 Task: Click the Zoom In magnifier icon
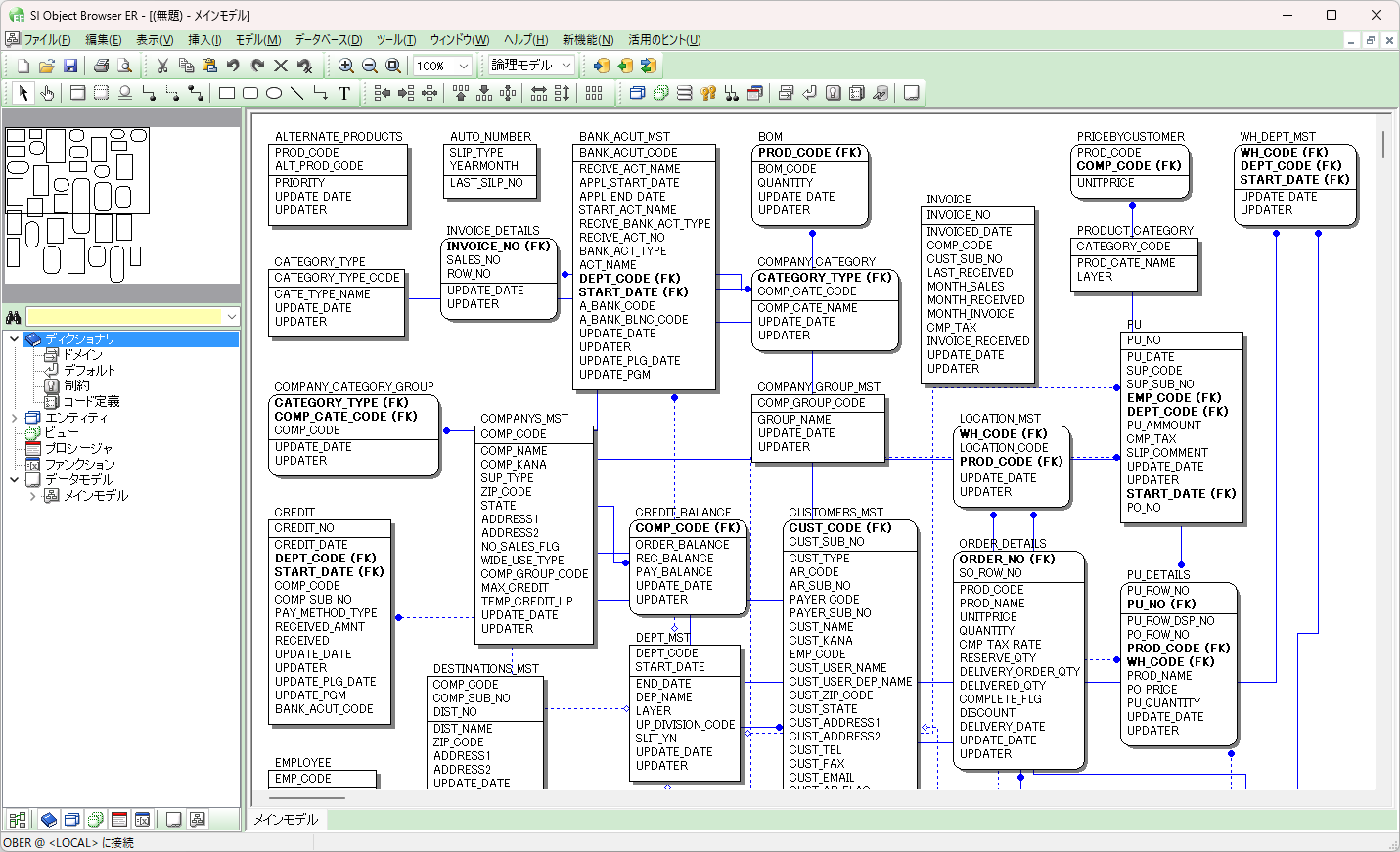(346, 66)
